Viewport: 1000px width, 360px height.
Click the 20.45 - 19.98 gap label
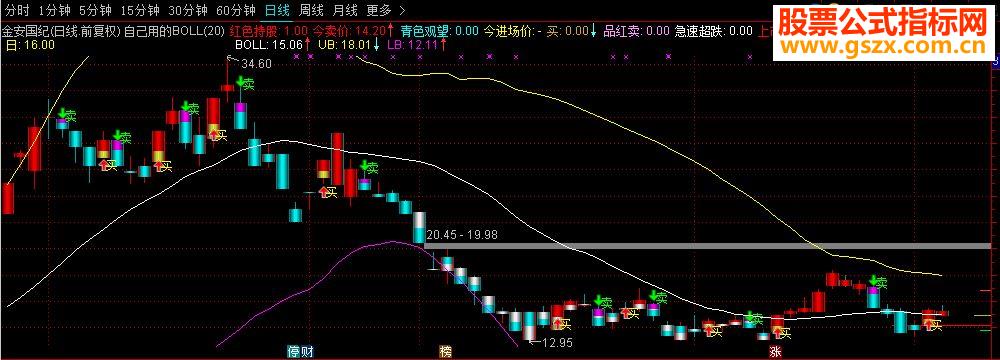462,235
